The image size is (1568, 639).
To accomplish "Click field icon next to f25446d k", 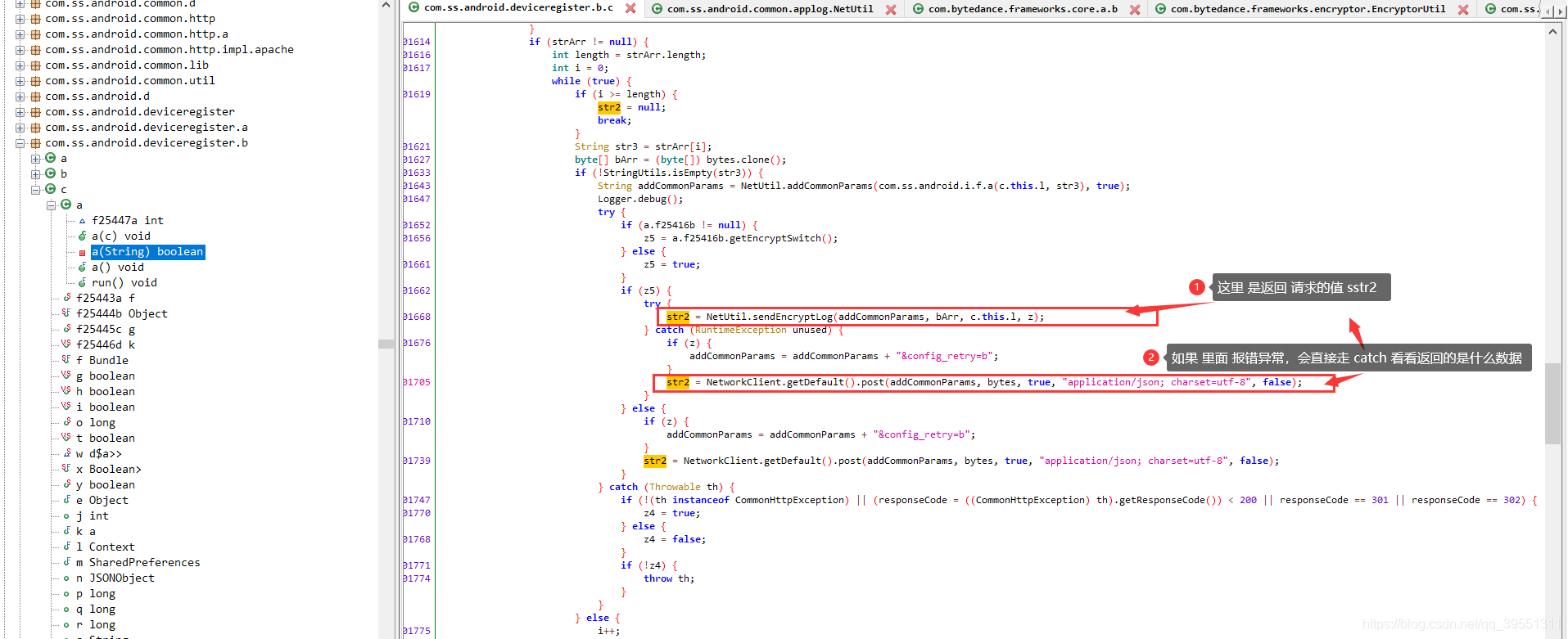I will tap(66, 345).
